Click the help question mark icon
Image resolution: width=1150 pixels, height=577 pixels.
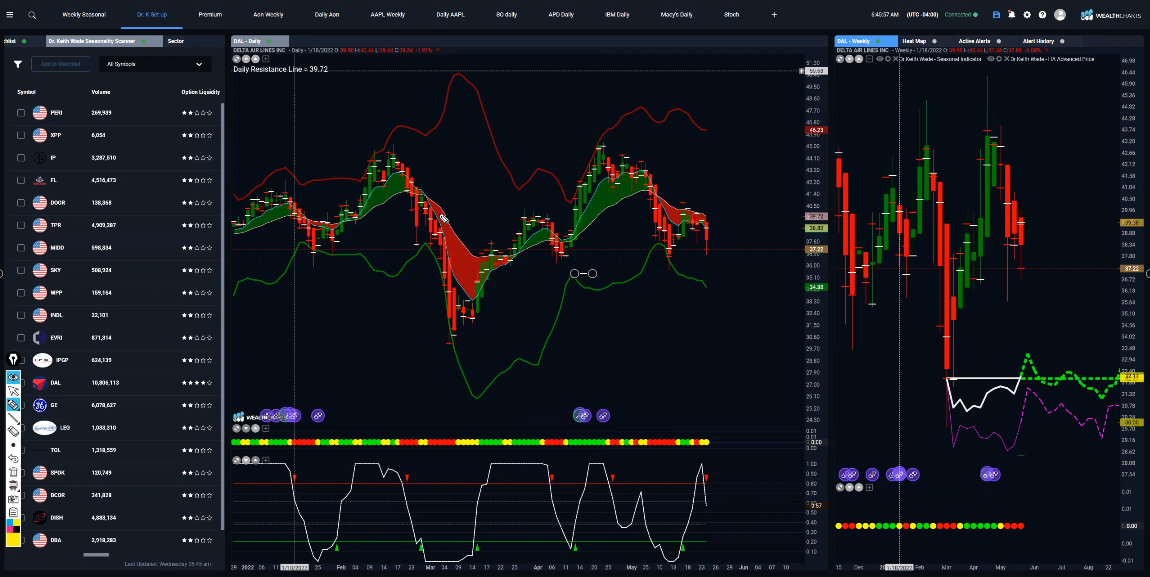point(1042,15)
